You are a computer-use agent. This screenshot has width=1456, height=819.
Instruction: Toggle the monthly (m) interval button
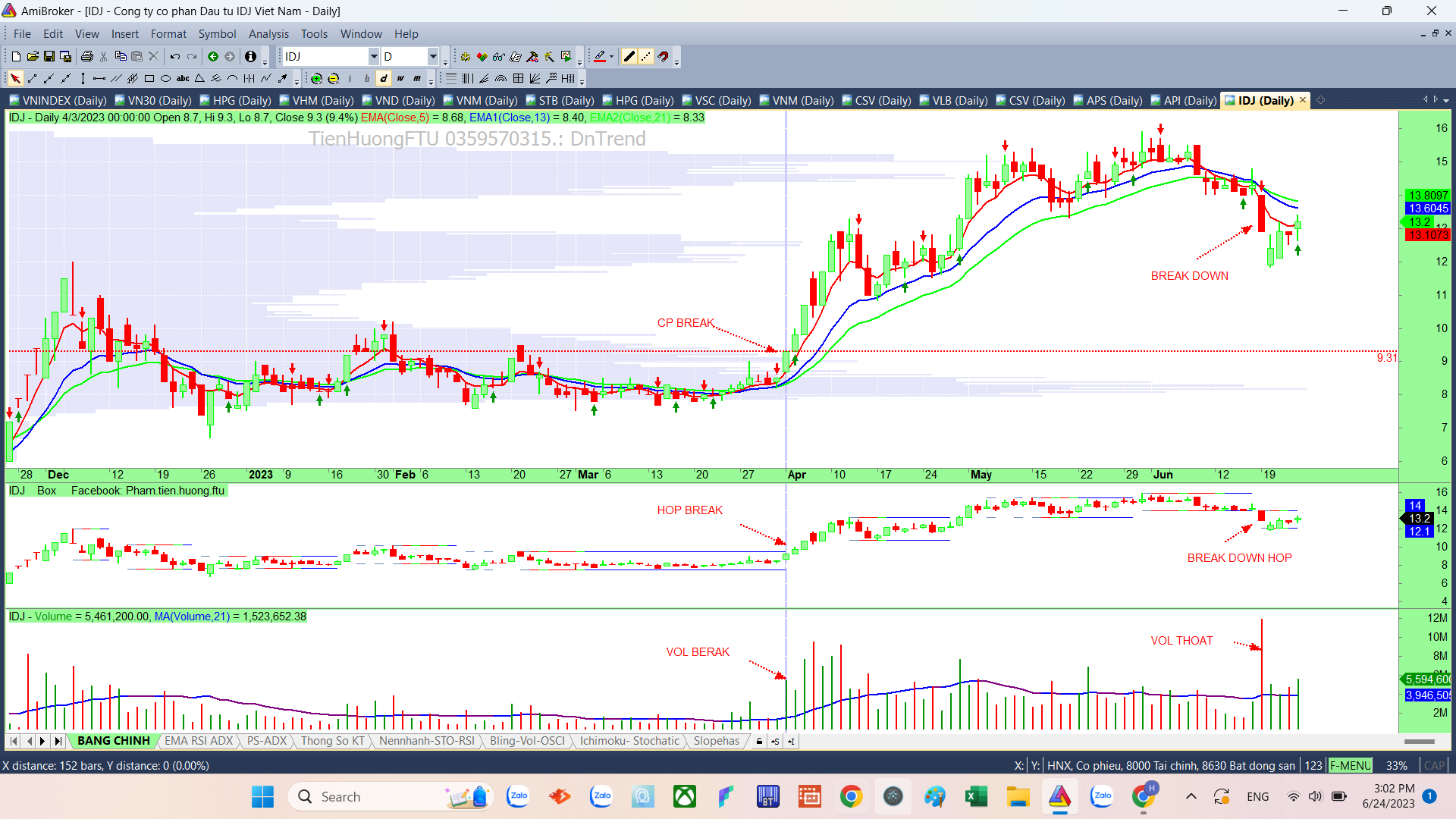click(417, 78)
